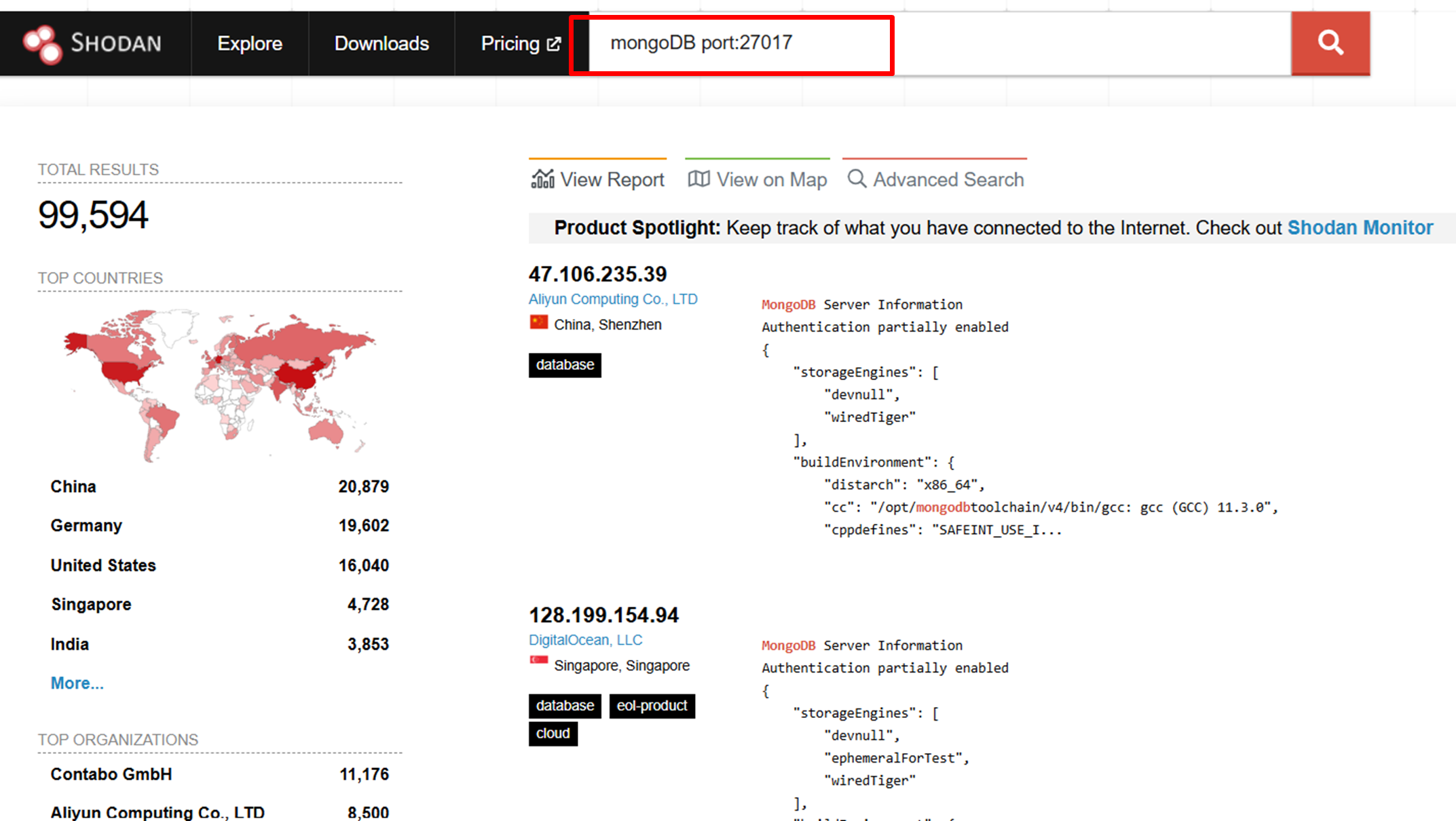This screenshot has width=1456, height=821.
Task: Click the eol-product tag
Action: pos(652,706)
